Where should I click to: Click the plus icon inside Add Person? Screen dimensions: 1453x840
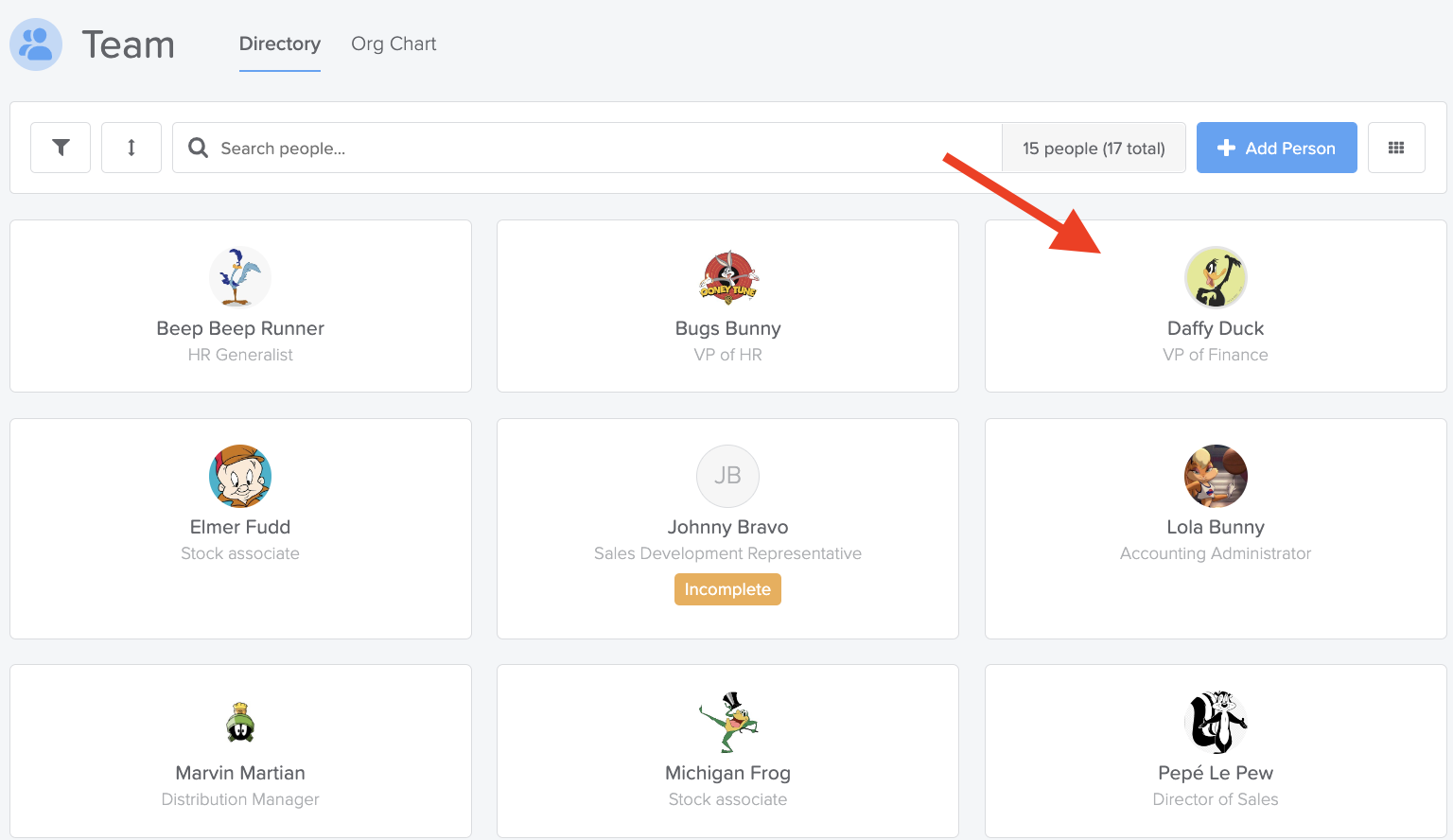[1227, 148]
